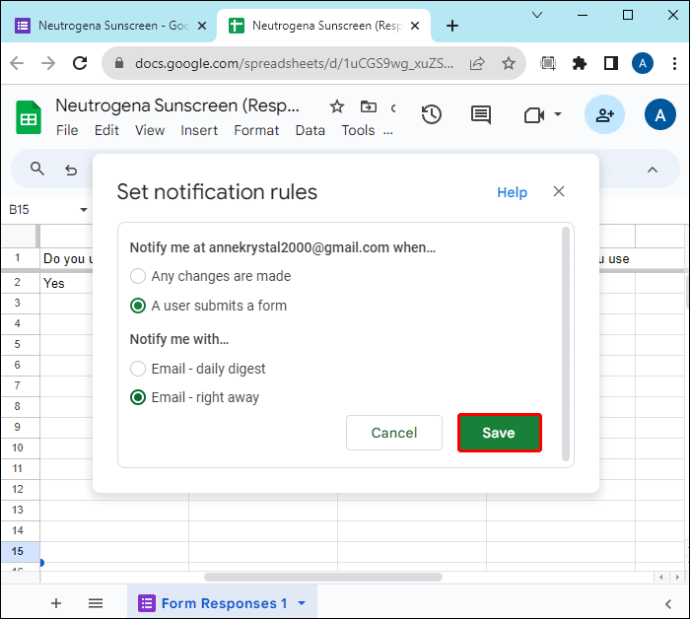Open the comments speech bubble icon

coord(481,115)
